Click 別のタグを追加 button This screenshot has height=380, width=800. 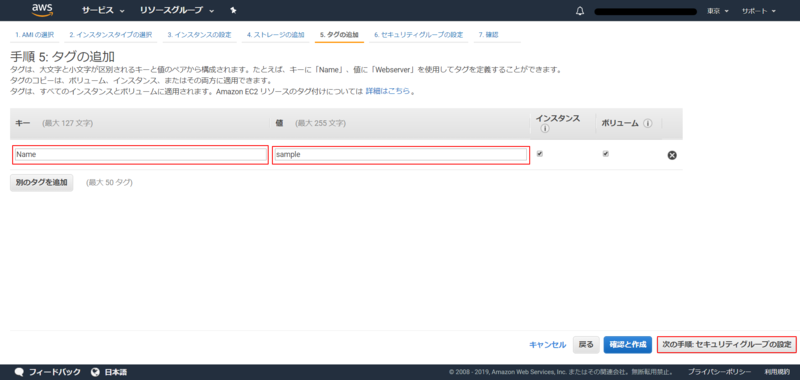tap(42, 183)
